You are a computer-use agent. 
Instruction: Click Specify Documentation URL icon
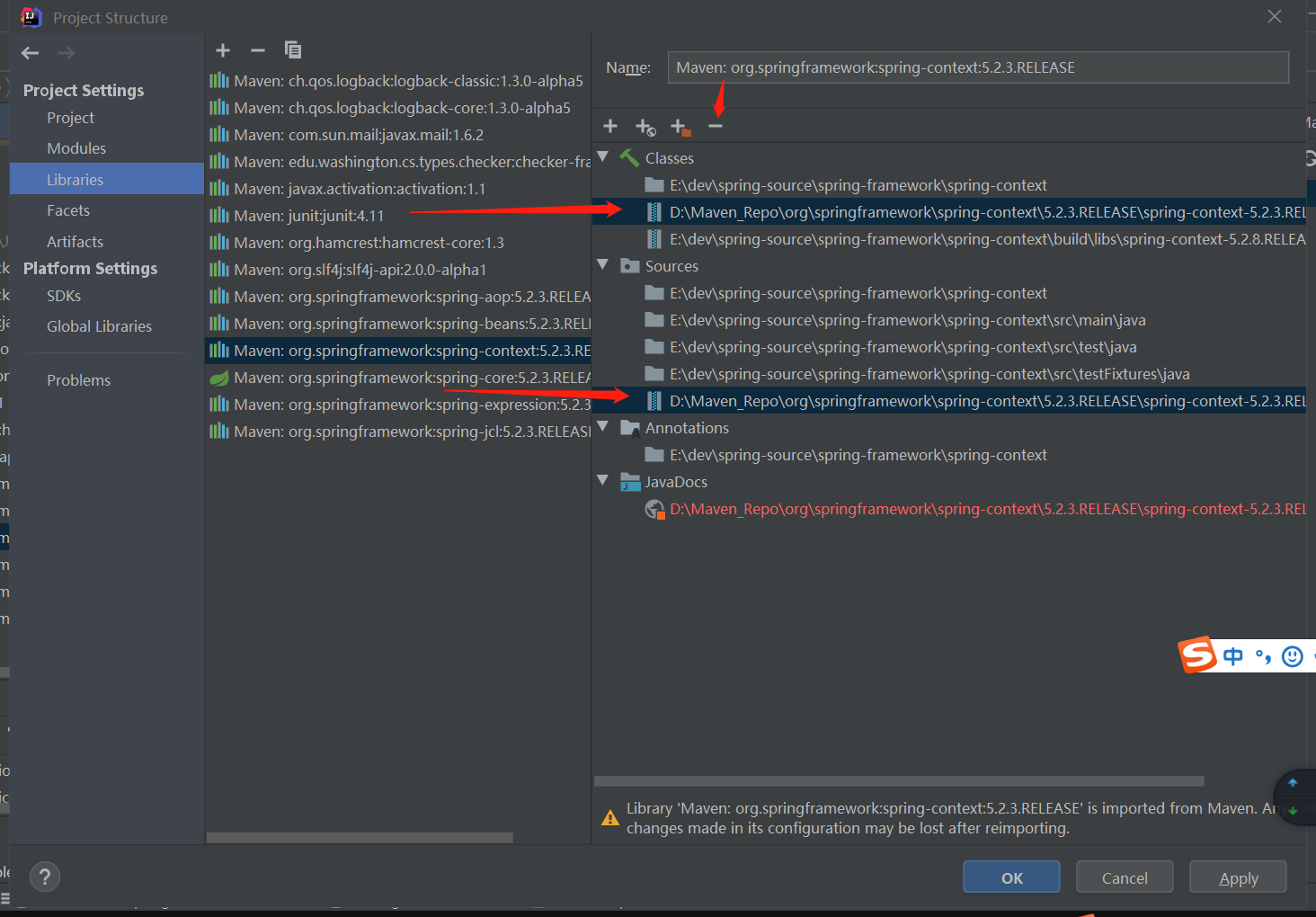(645, 128)
